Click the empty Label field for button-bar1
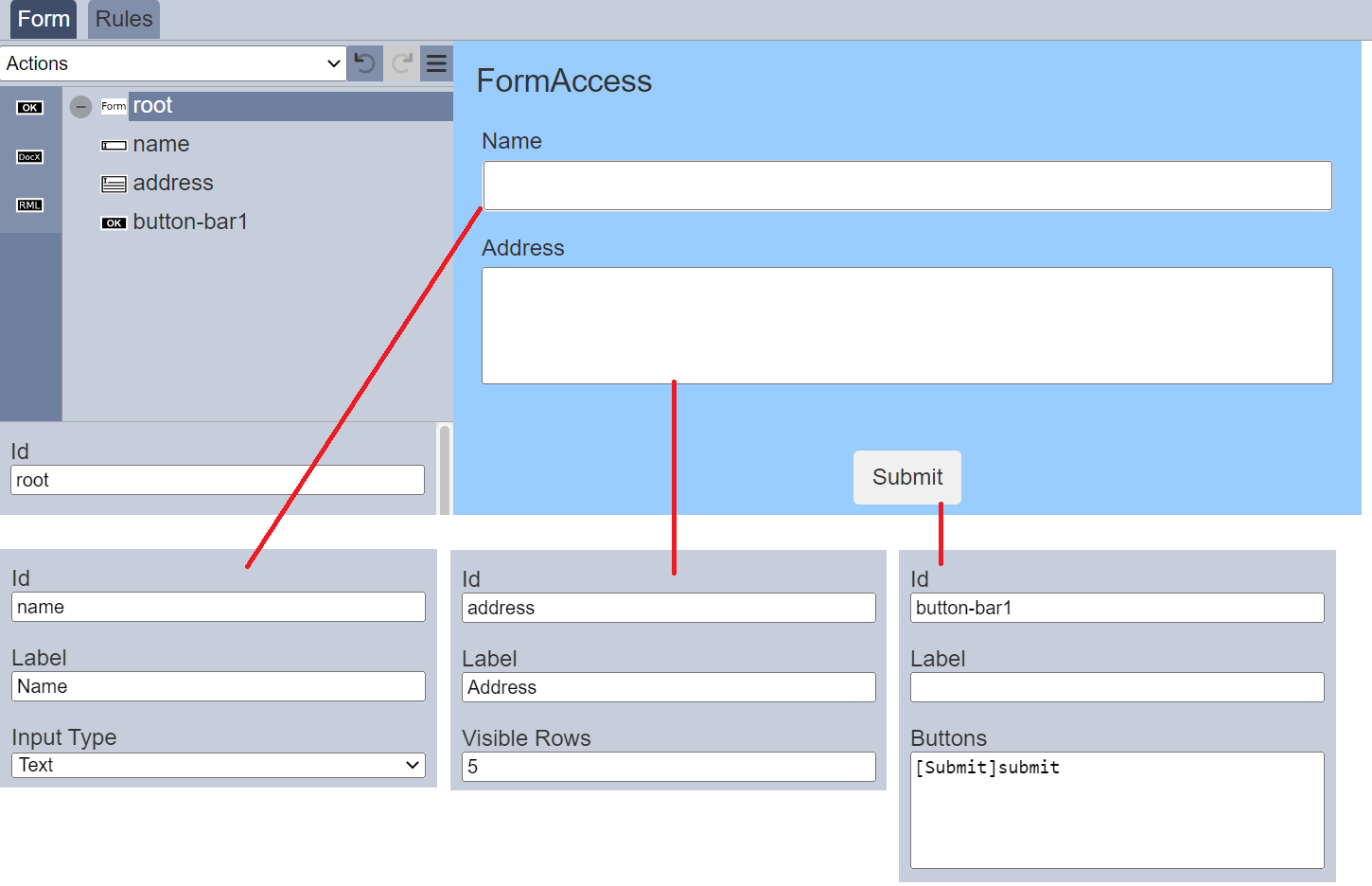 click(x=1117, y=687)
